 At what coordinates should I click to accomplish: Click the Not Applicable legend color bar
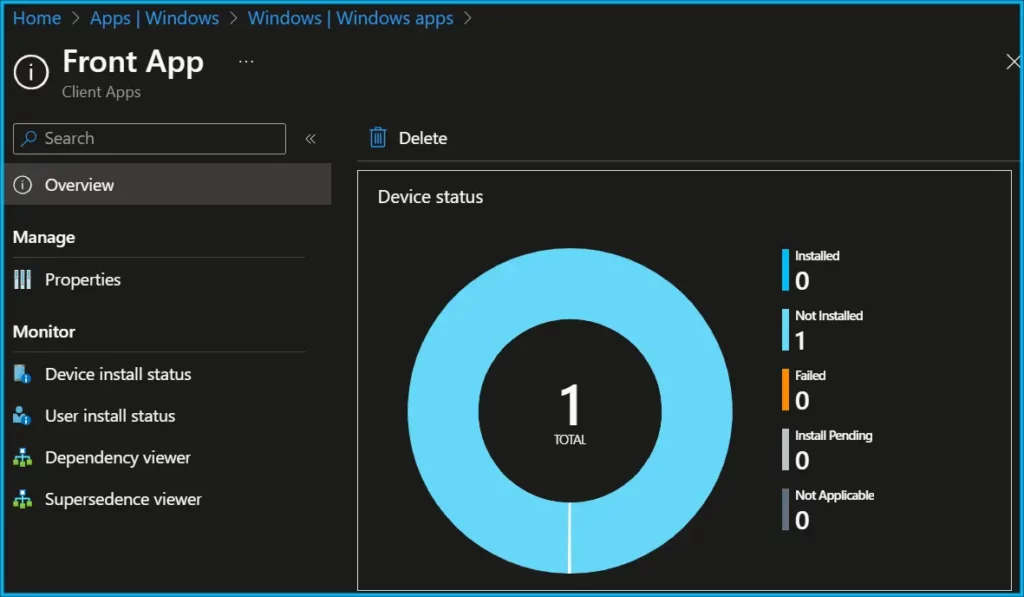coord(786,509)
